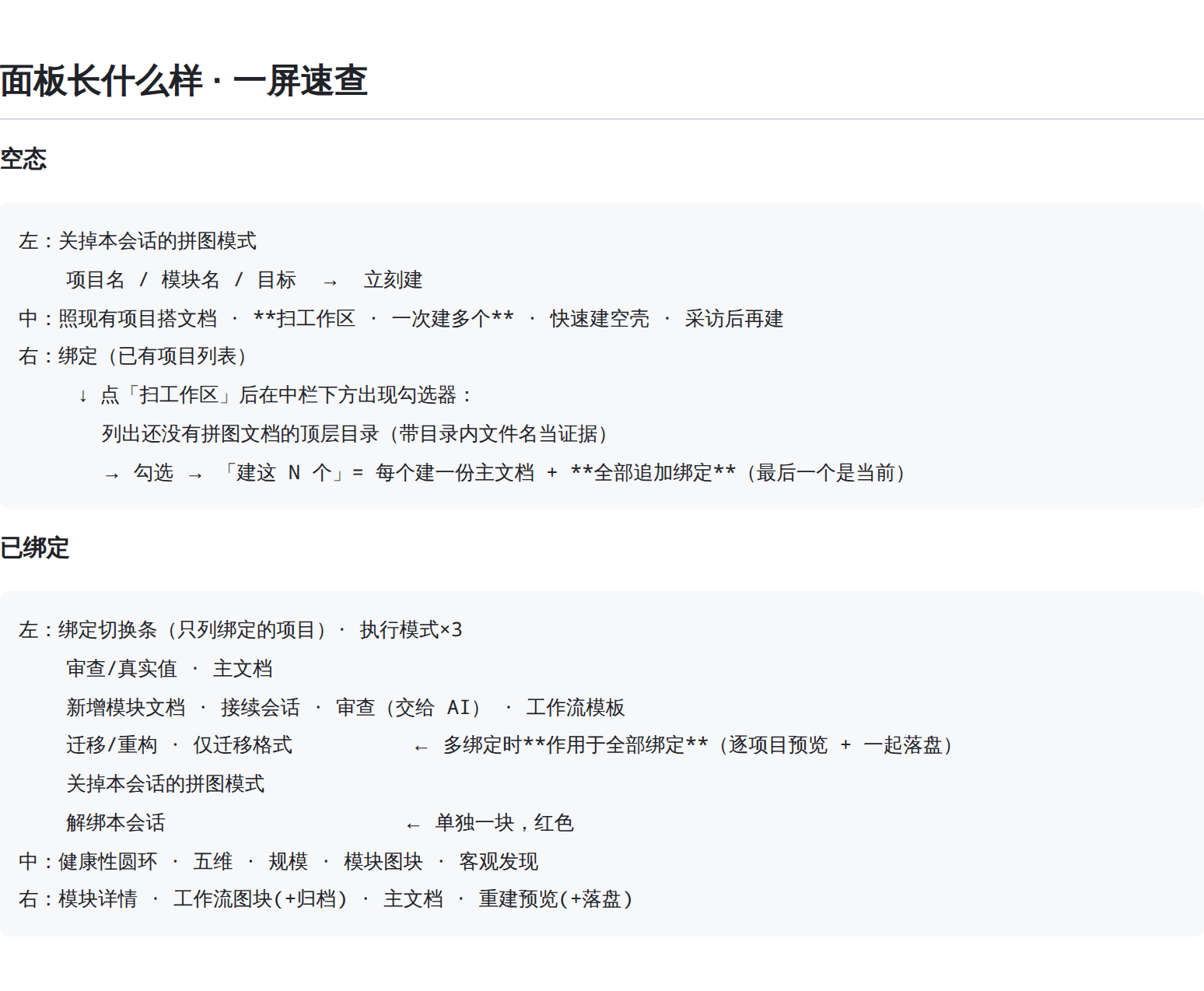Click the text 工作流图块(+归档)
This screenshot has width=1204, height=991.
(261, 899)
